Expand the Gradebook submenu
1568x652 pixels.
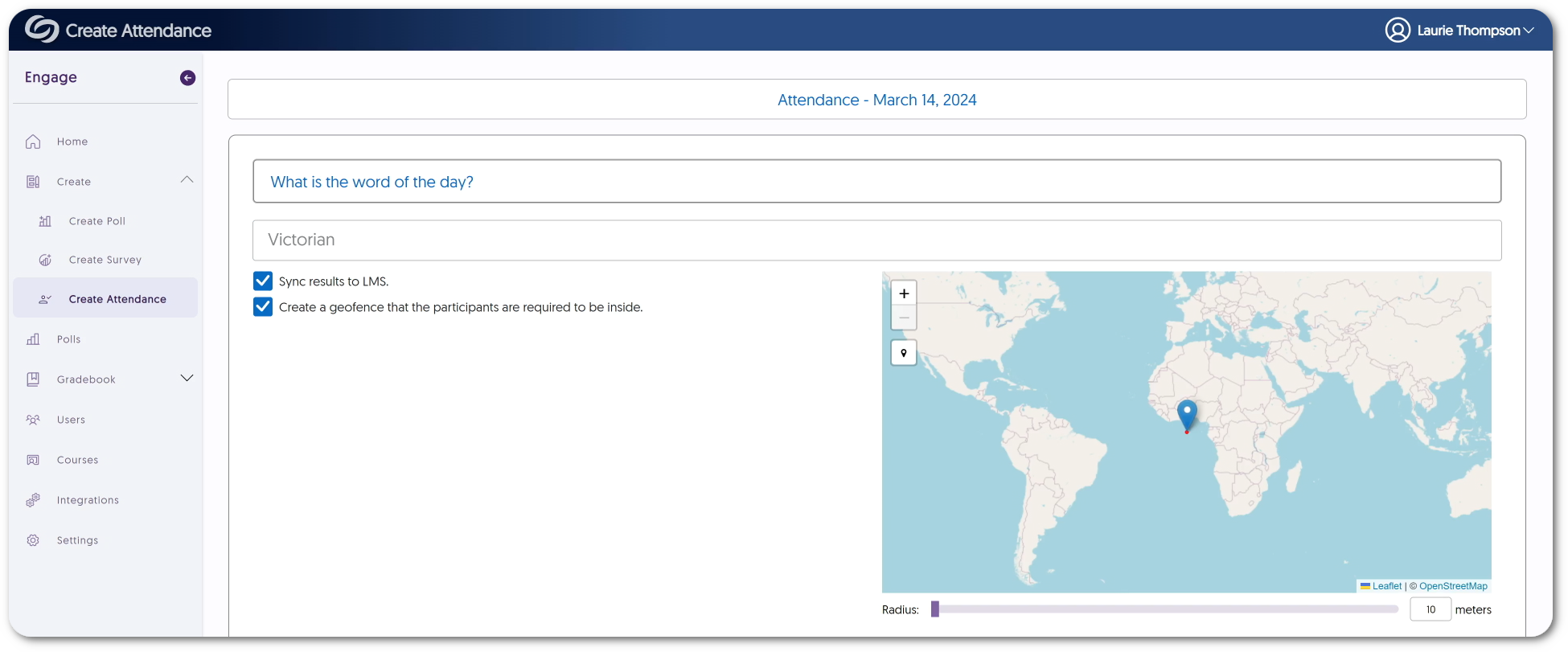(x=187, y=379)
